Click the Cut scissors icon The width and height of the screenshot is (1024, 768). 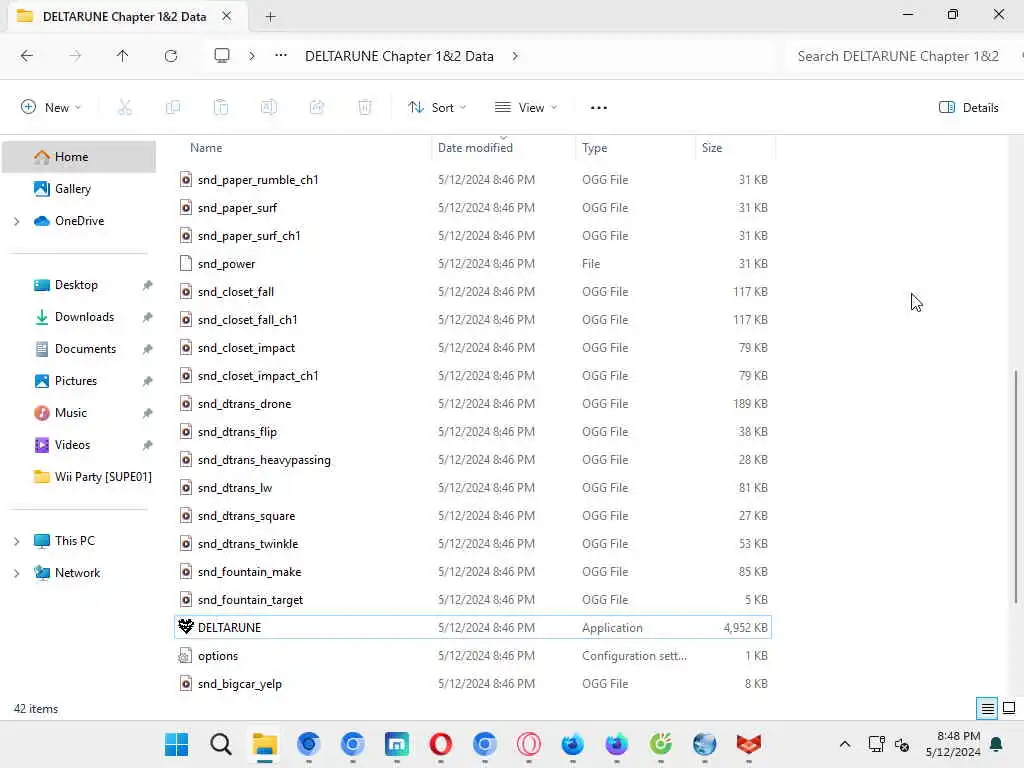125,108
